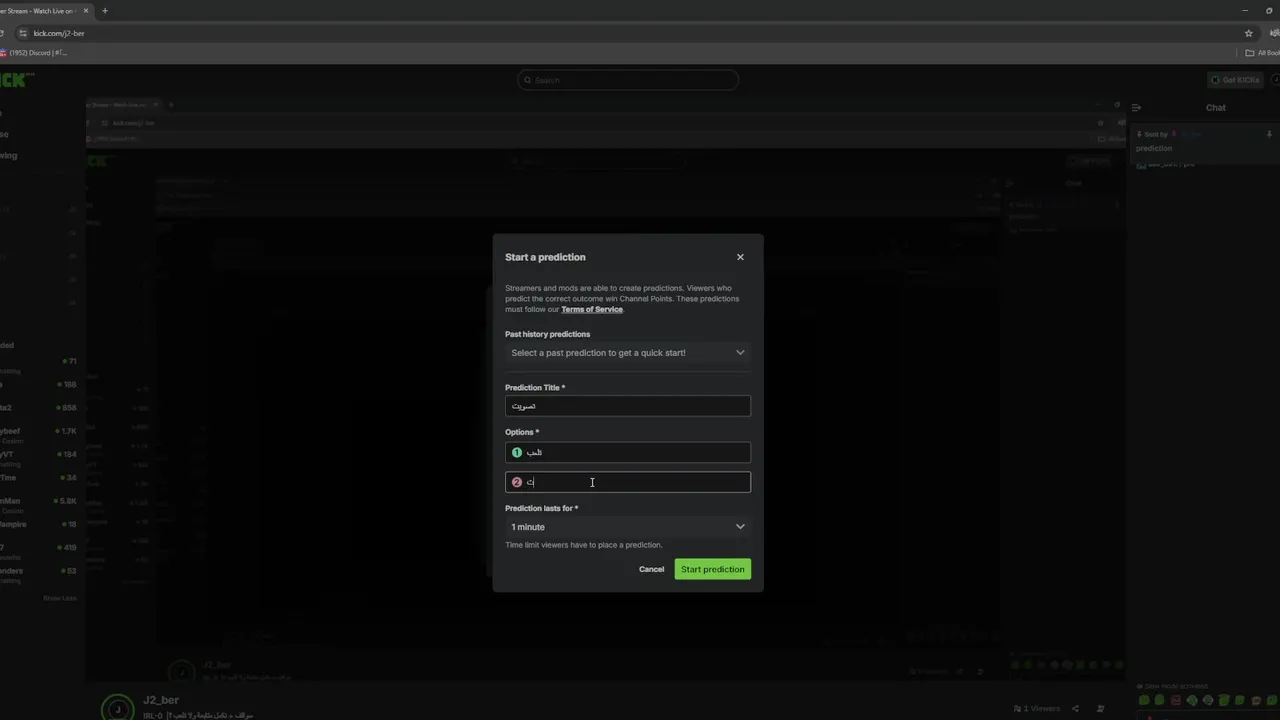
Task: Click the J2_ber channel name
Action: pyautogui.click(x=161, y=700)
